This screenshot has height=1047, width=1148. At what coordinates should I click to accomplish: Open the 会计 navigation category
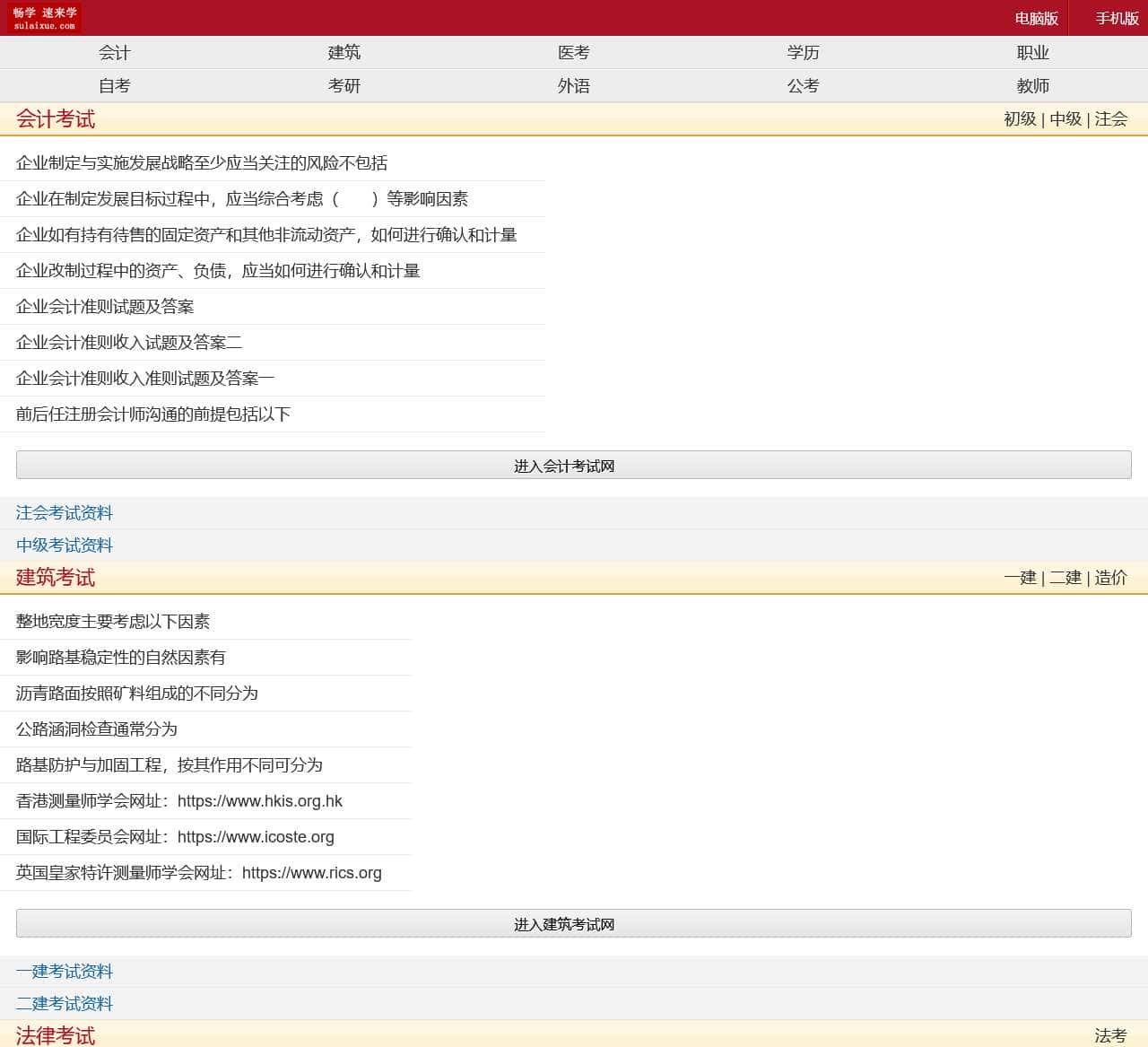point(115,53)
